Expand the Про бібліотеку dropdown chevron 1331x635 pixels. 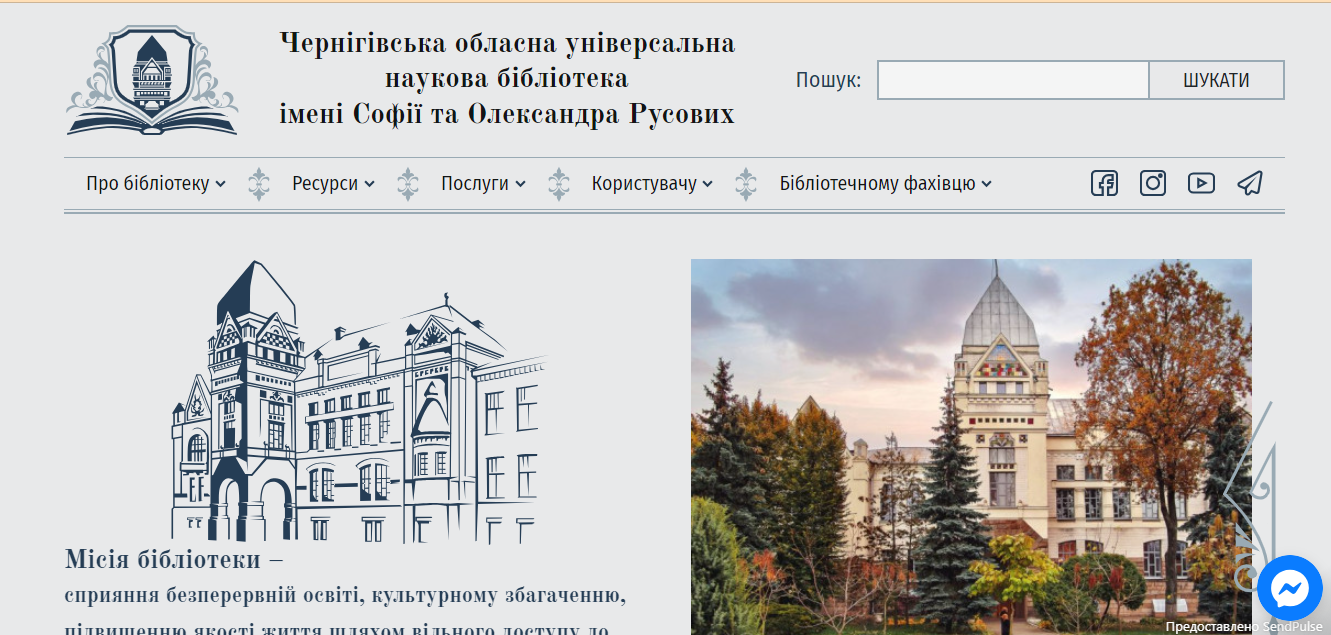tap(221, 184)
